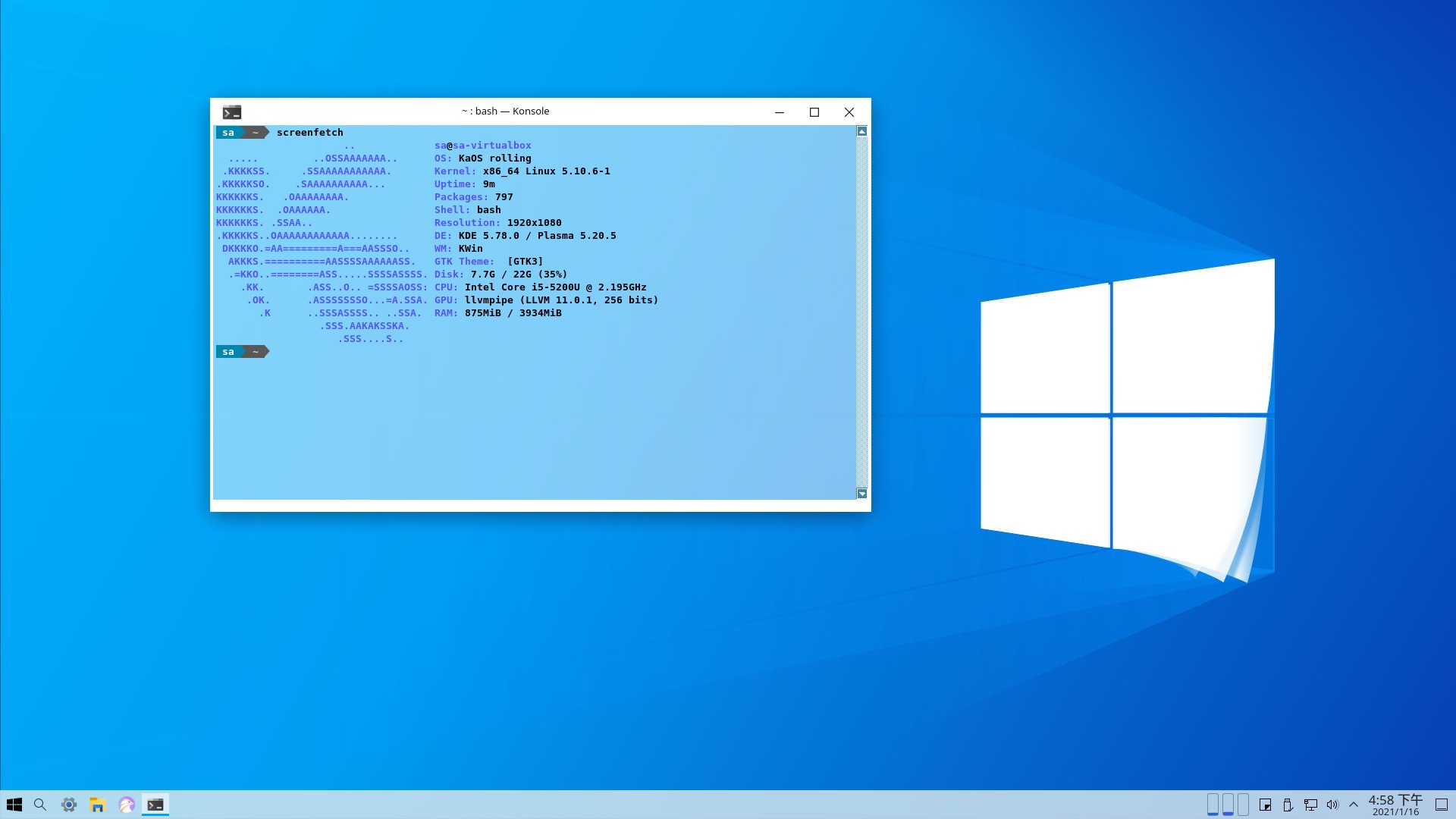Click the Konsole taskbar entry
The image size is (1456, 819).
[x=155, y=805]
